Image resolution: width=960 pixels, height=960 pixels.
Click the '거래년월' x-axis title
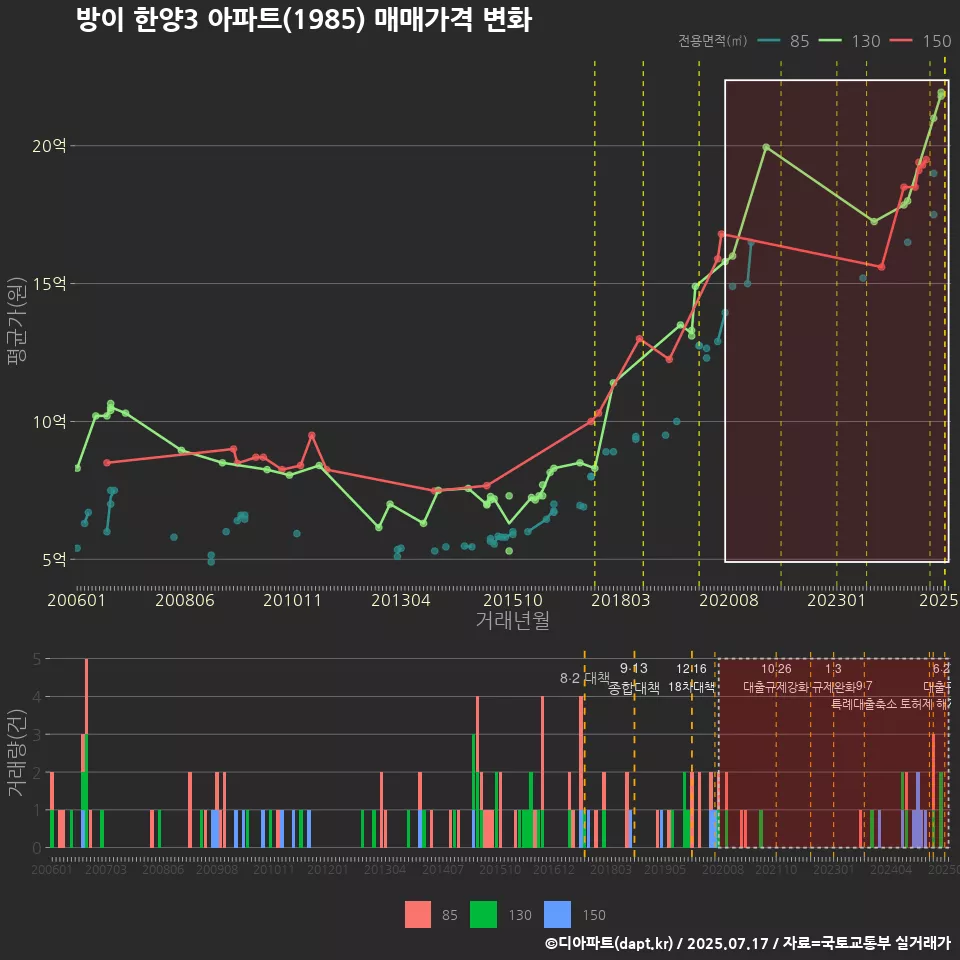[x=512, y=620]
